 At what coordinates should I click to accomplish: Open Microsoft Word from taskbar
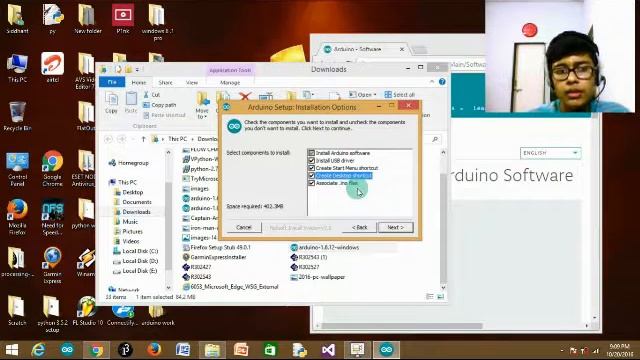(x=183, y=350)
